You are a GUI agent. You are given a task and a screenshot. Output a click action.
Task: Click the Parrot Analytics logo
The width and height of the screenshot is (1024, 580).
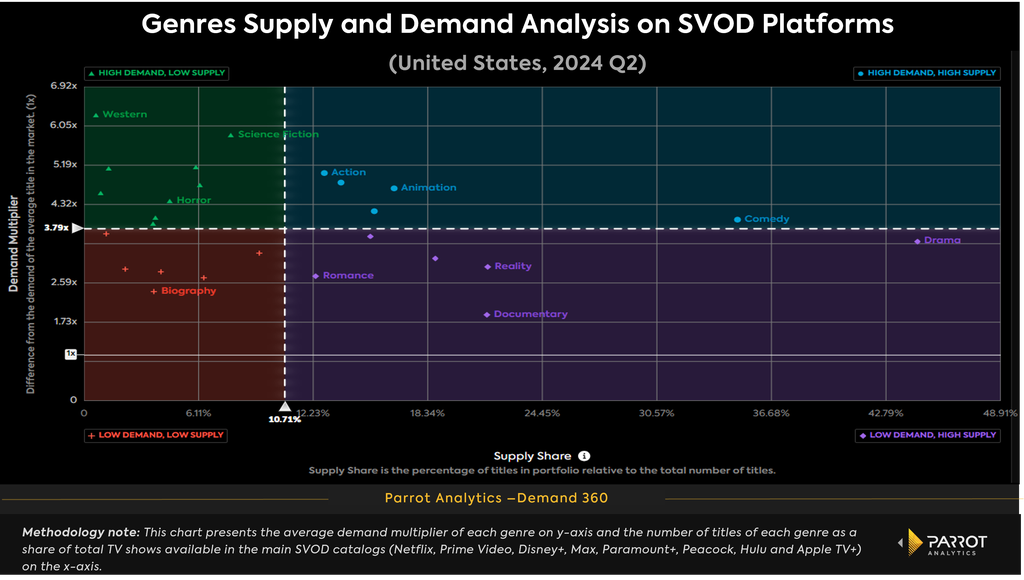point(944,543)
